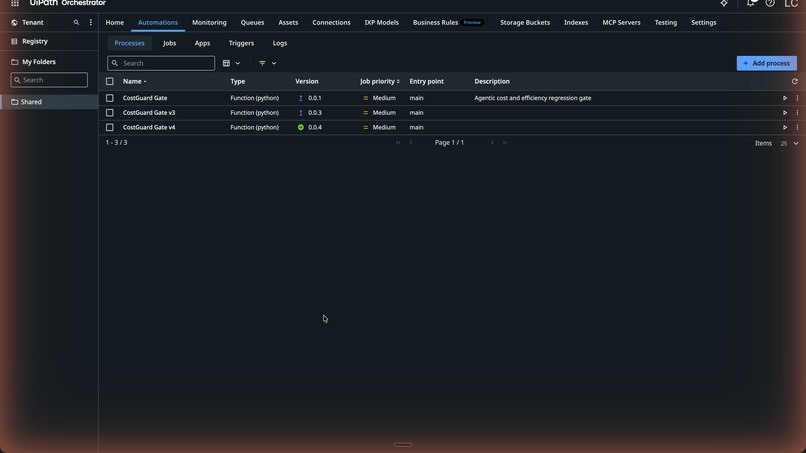The width and height of the screenshot is (806, 453).
Task: Select all processes checkbox in header
Action: point(109,81)
